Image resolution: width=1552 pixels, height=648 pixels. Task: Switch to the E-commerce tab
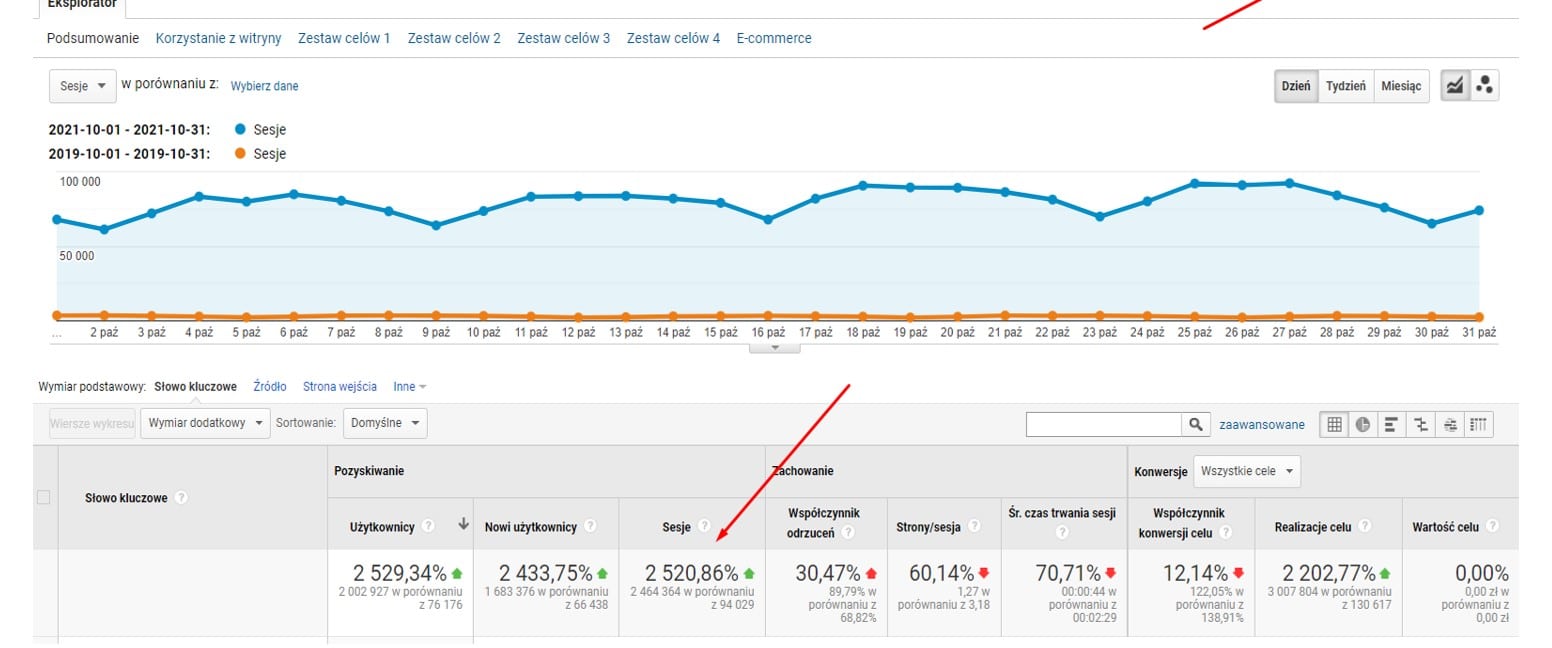point(774,38)
